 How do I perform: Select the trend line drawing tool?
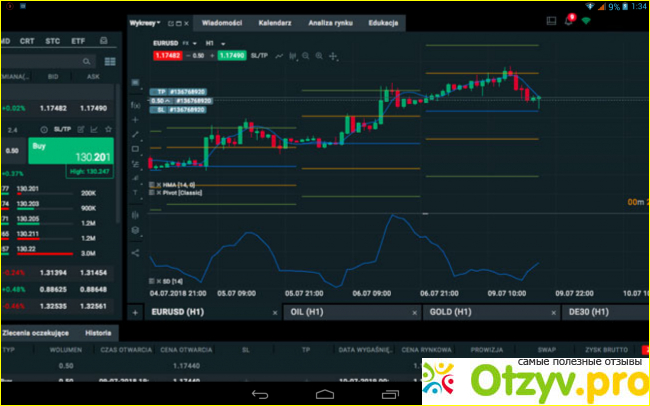135,134
